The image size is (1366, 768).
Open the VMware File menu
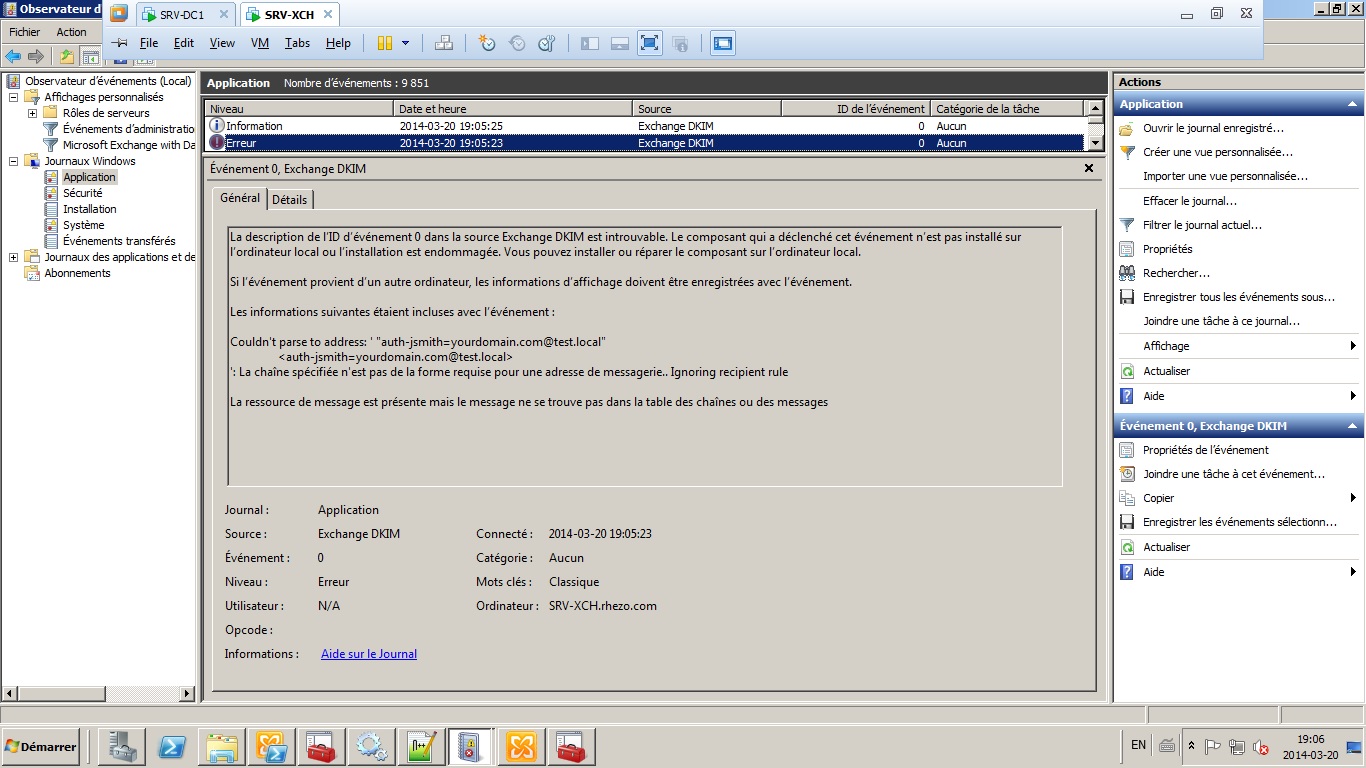click(149, 43)
